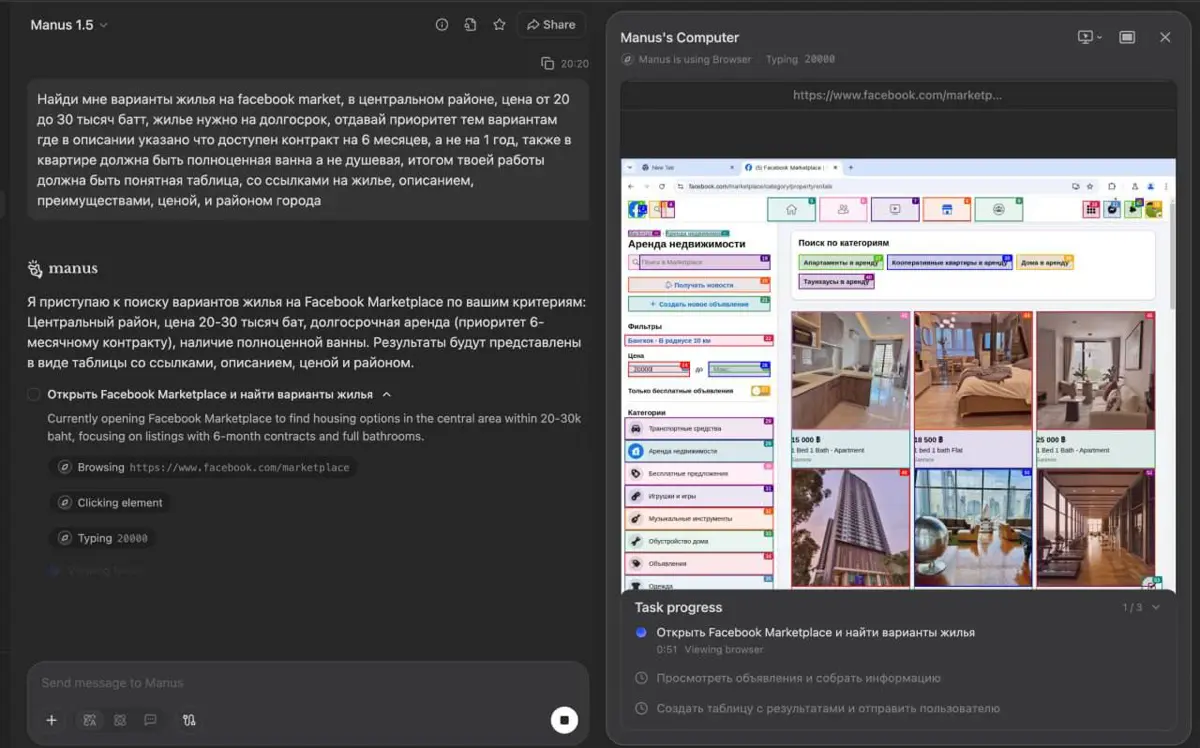This screenshot has height=748, width=1200.
Task: Copy the user message with copy icon
Action: [547, 64]
